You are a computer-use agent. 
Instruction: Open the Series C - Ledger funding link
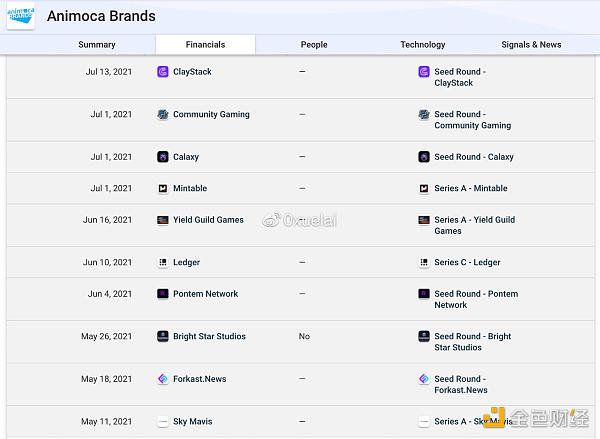tap(467, 262)
